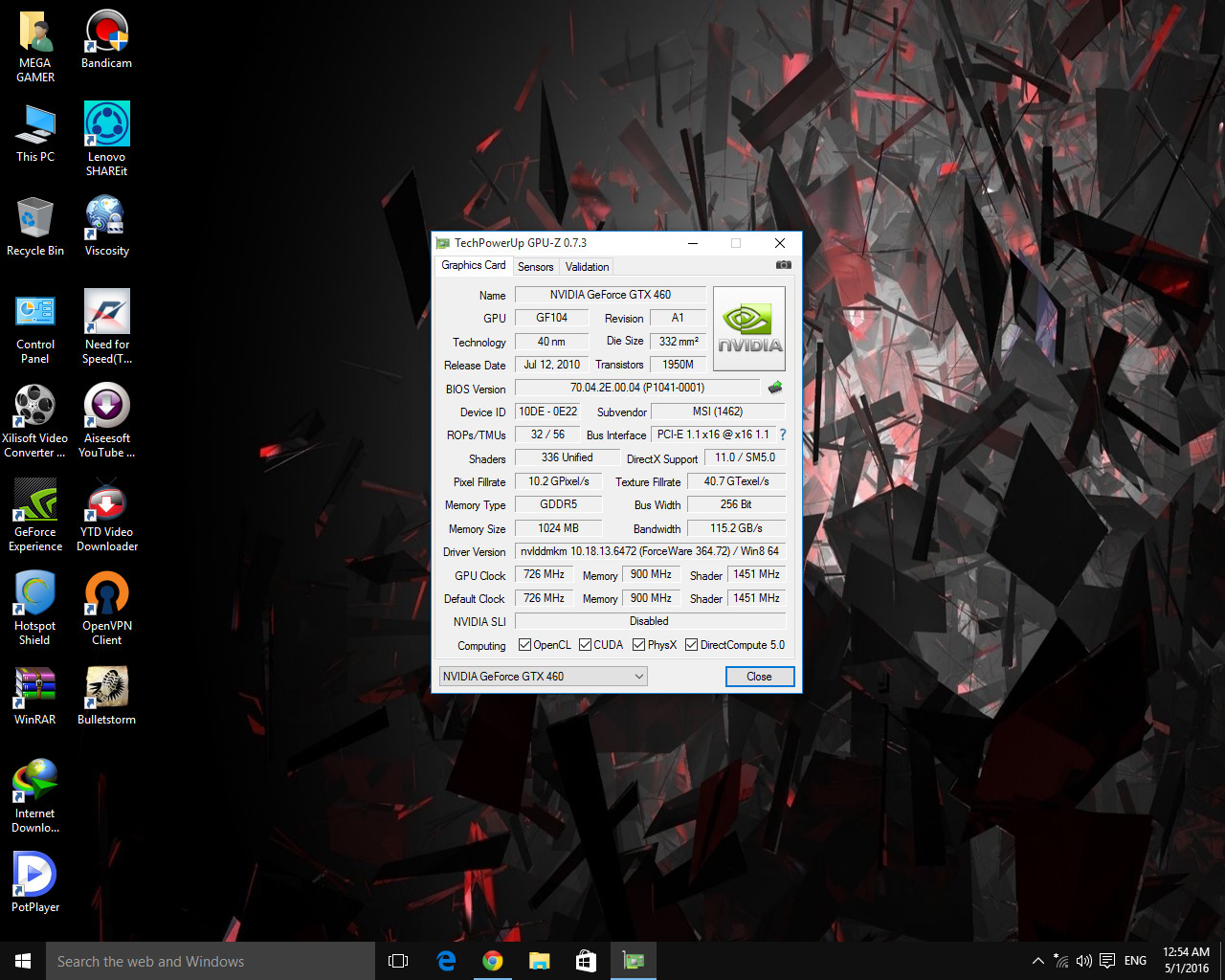The image size is (1225, 980).
Task: Expand the NVIDIA GeForce GTX 460 dropdown
Action: tap(543, 677)
